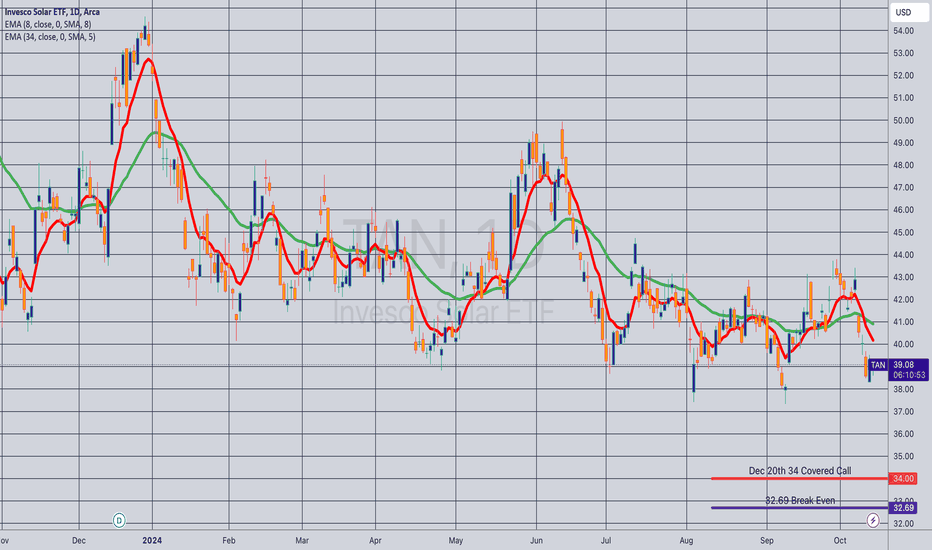The width and height of the screenshot is (932, 550).
Task: Click the Jun label on time axis
Action: pyautogui.click(x=536, y=540)
